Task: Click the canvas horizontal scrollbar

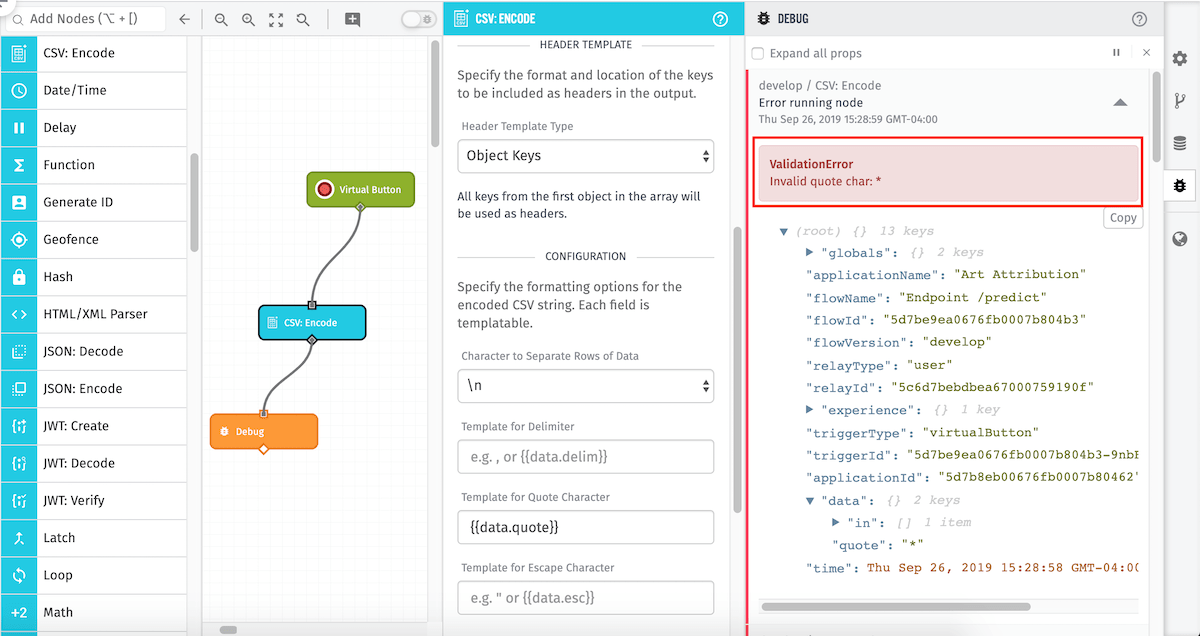Action: click(228, 630)
